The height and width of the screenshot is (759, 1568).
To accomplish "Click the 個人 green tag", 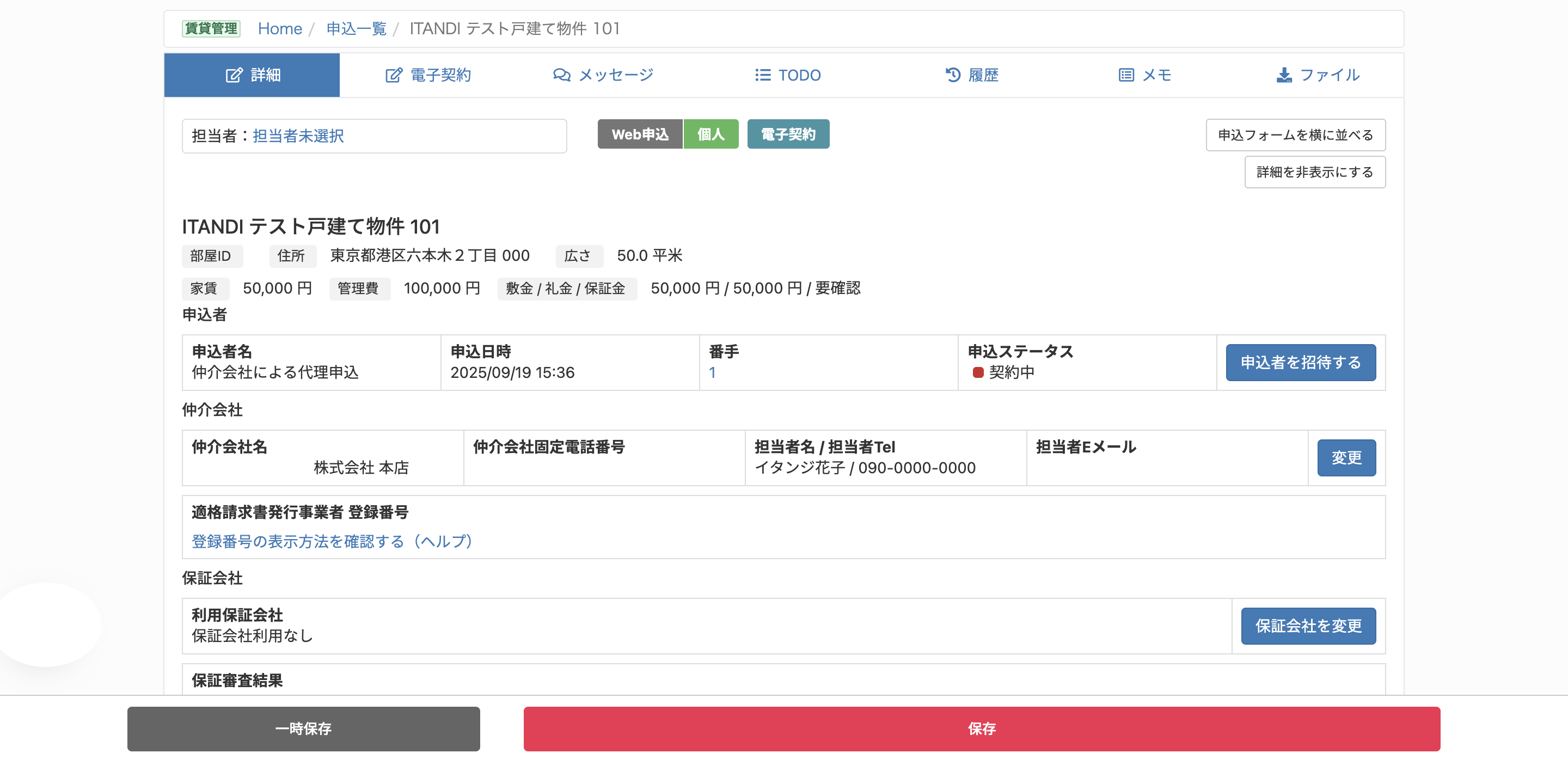I will pos(711,134).
